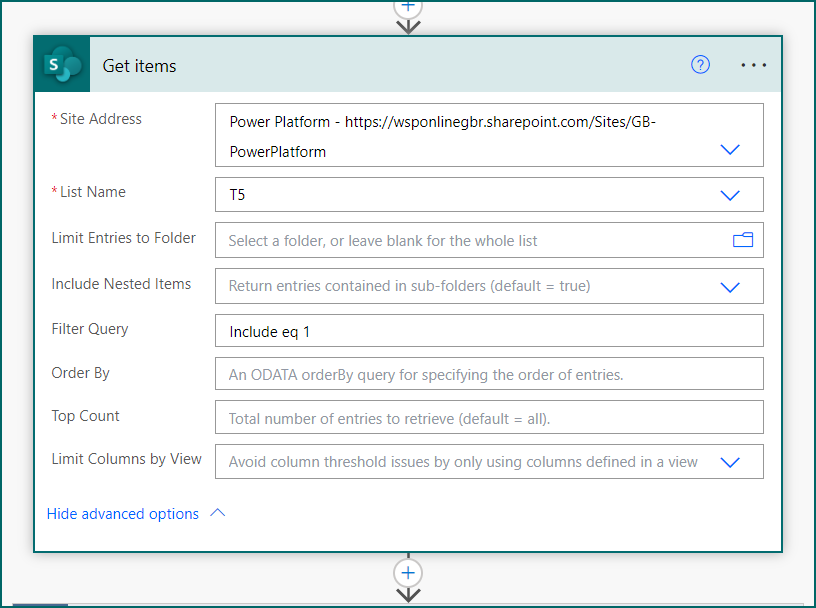The image size is (816, 608).
Task: Click the Include Nested Items field
Action: point(489,286)
